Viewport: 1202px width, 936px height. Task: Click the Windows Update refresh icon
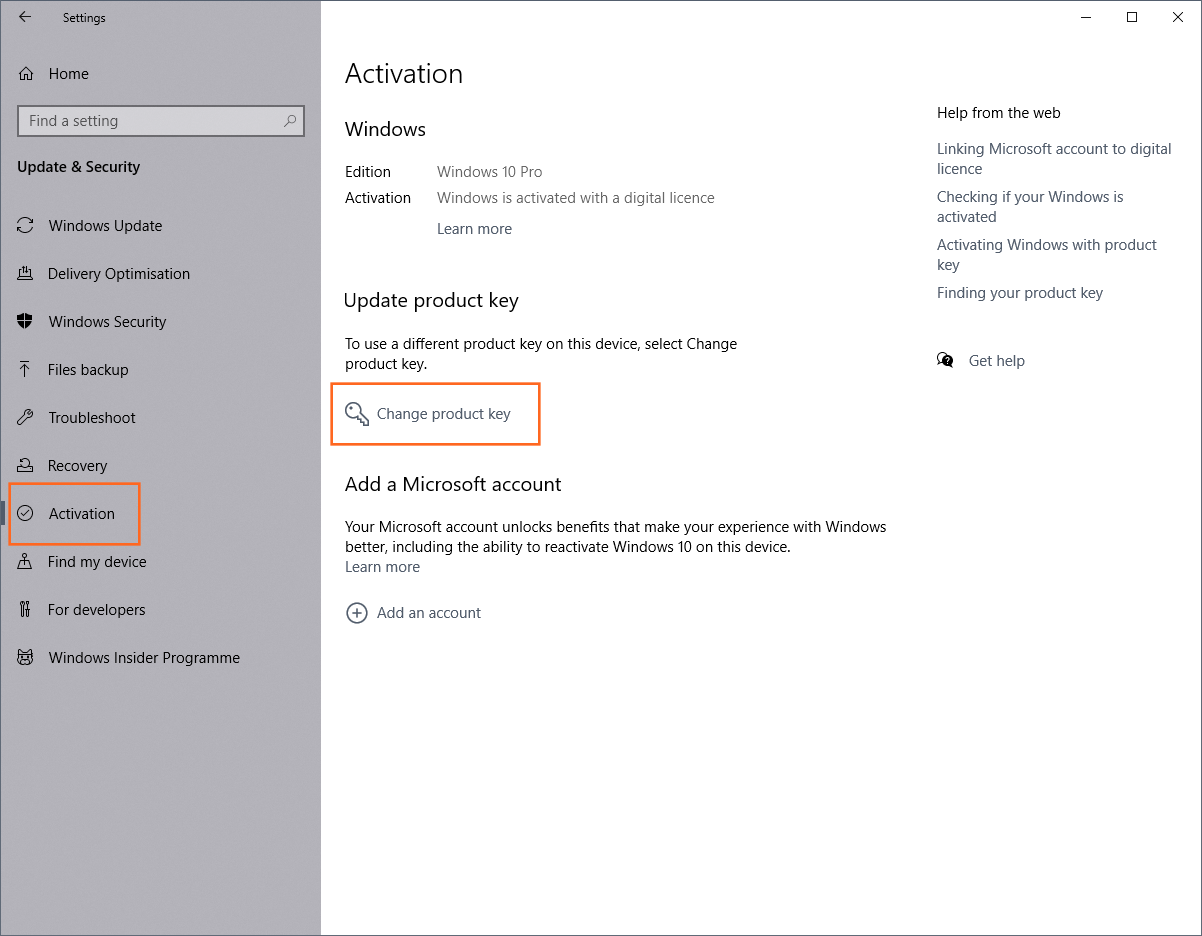27,226
